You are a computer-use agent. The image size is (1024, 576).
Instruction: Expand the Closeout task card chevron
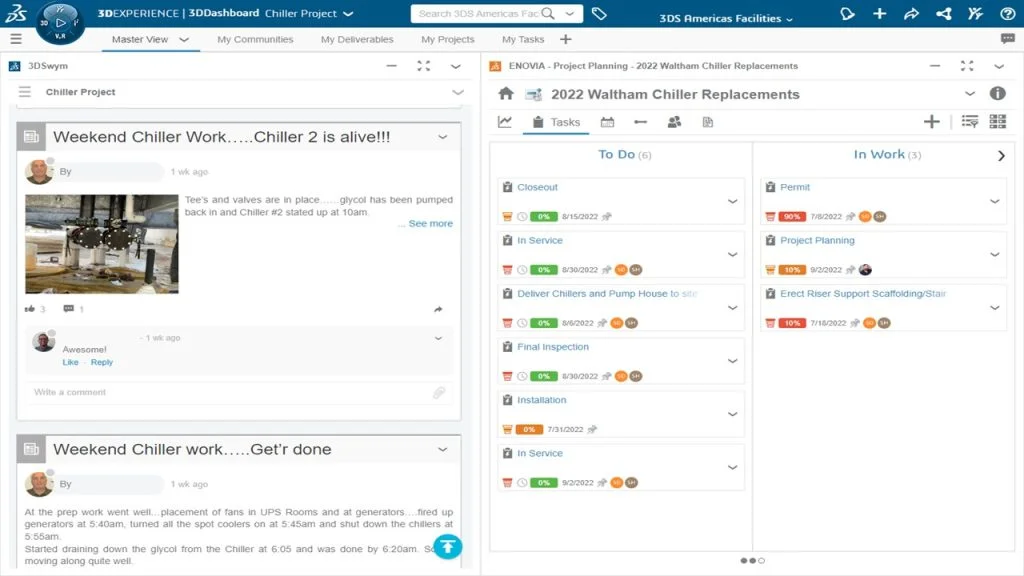[733, 201]
